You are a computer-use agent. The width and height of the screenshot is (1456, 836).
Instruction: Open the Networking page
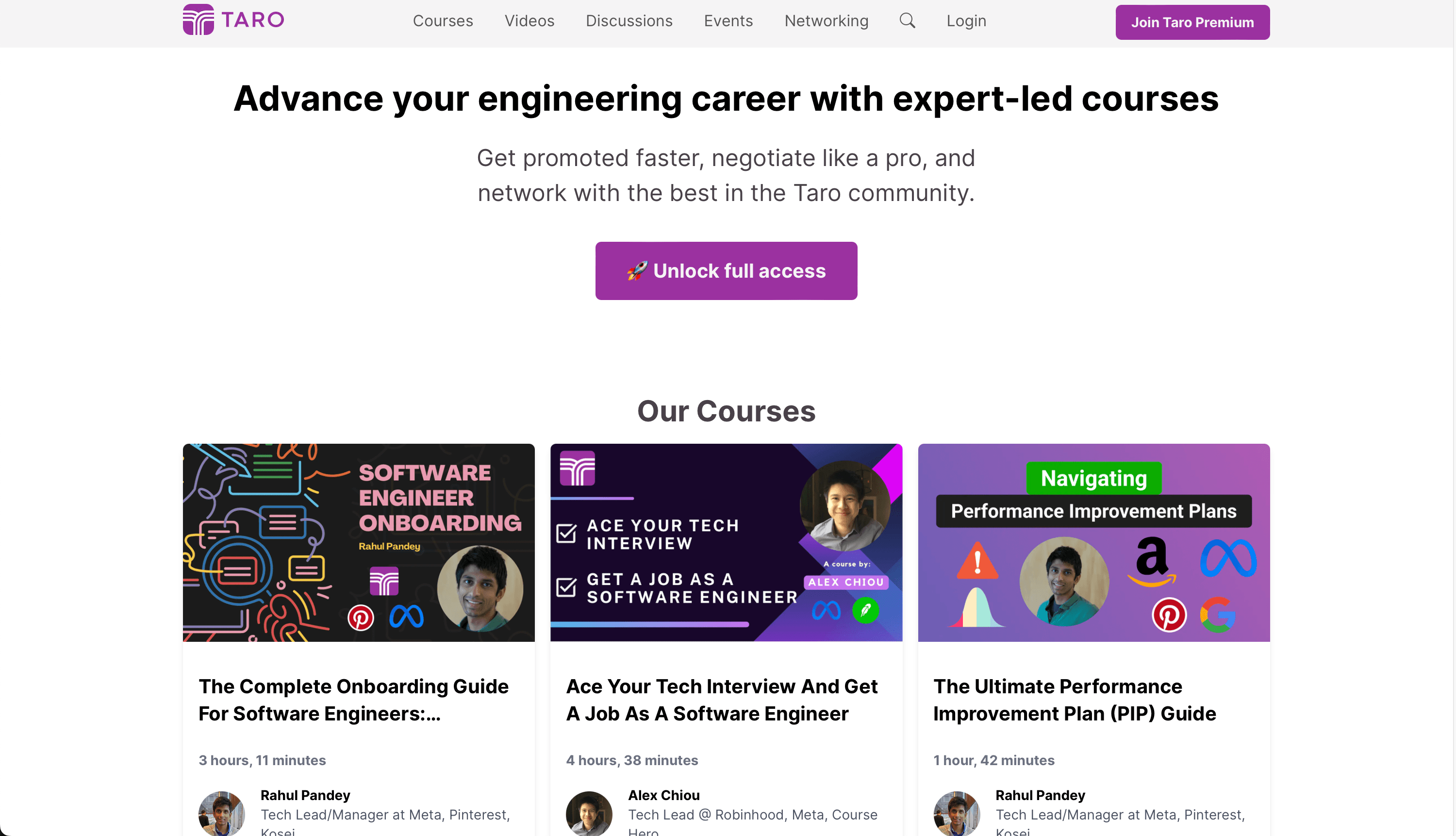(827, 21)
